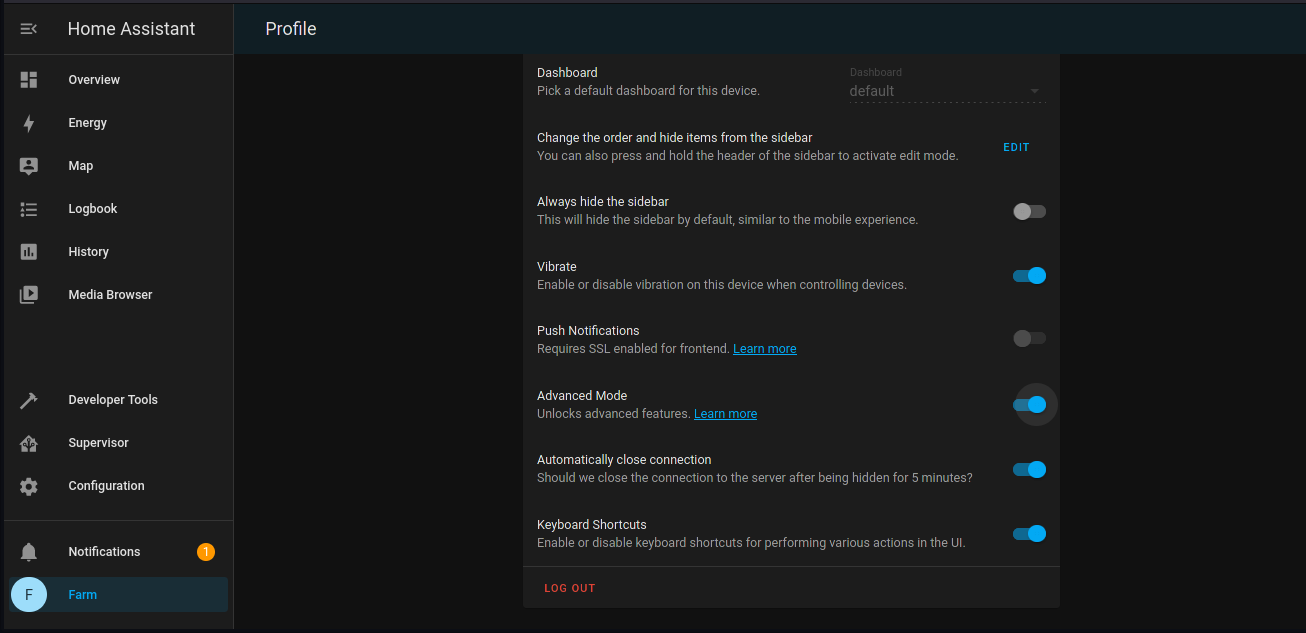Open the Dashboard default dropdown
The width and height of the screenshot is (1306, 633).
pos(945,91)
